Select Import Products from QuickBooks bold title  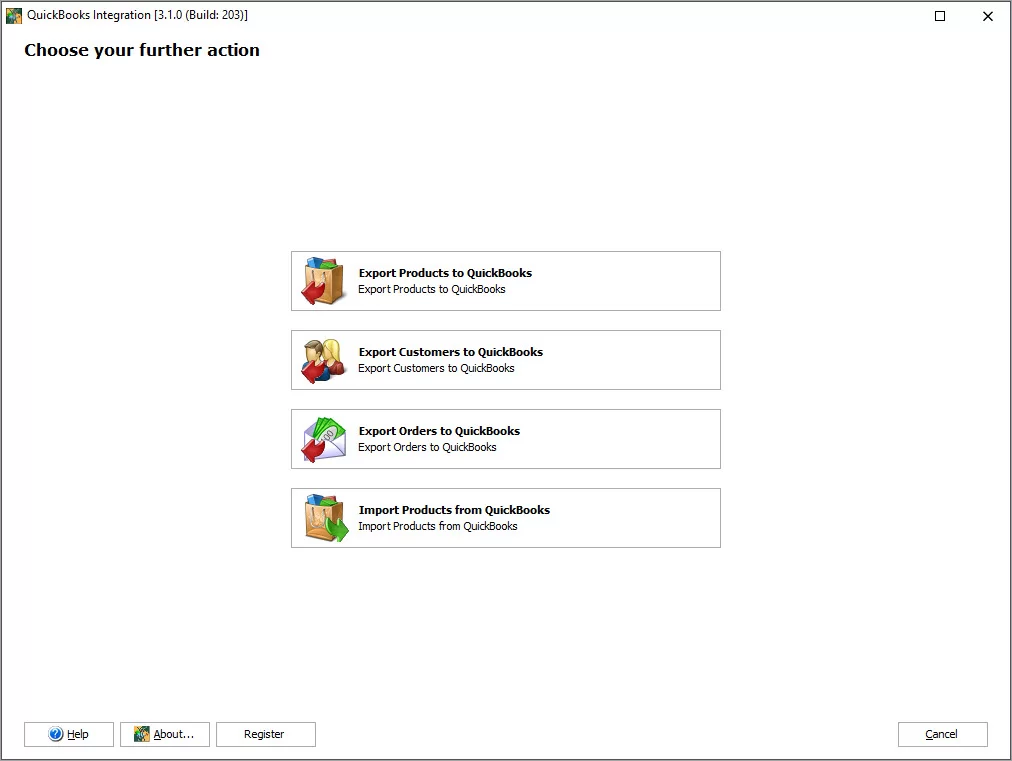[454, 510]
